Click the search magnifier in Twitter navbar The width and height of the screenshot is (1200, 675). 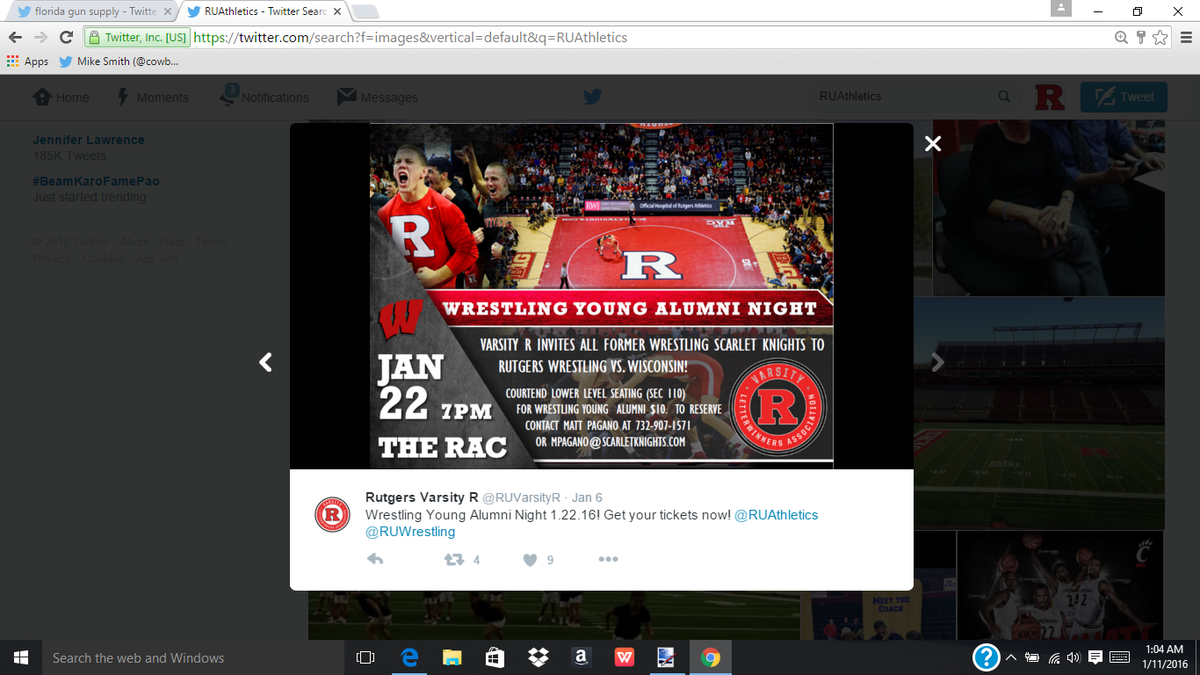pos(1004,97)
